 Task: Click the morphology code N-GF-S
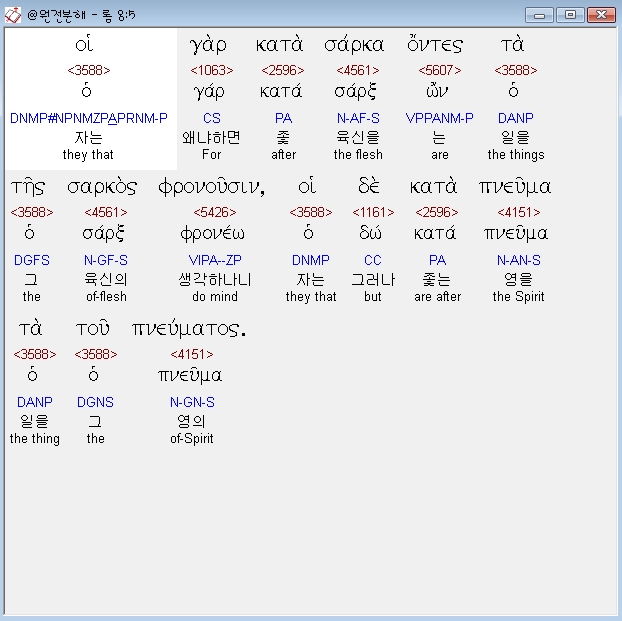[106, 260]
